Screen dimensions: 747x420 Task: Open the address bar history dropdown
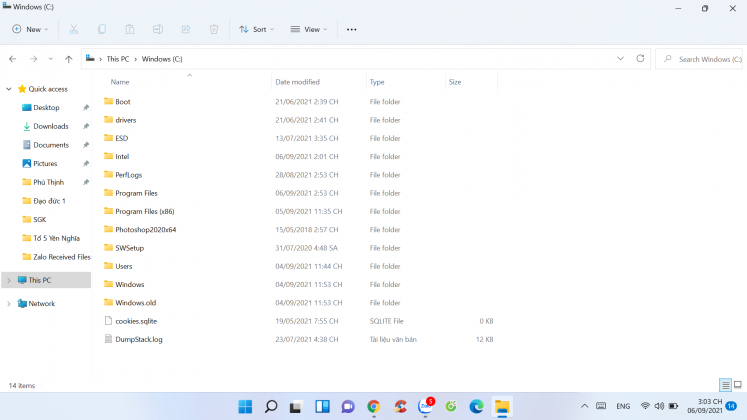pos(620,59)
